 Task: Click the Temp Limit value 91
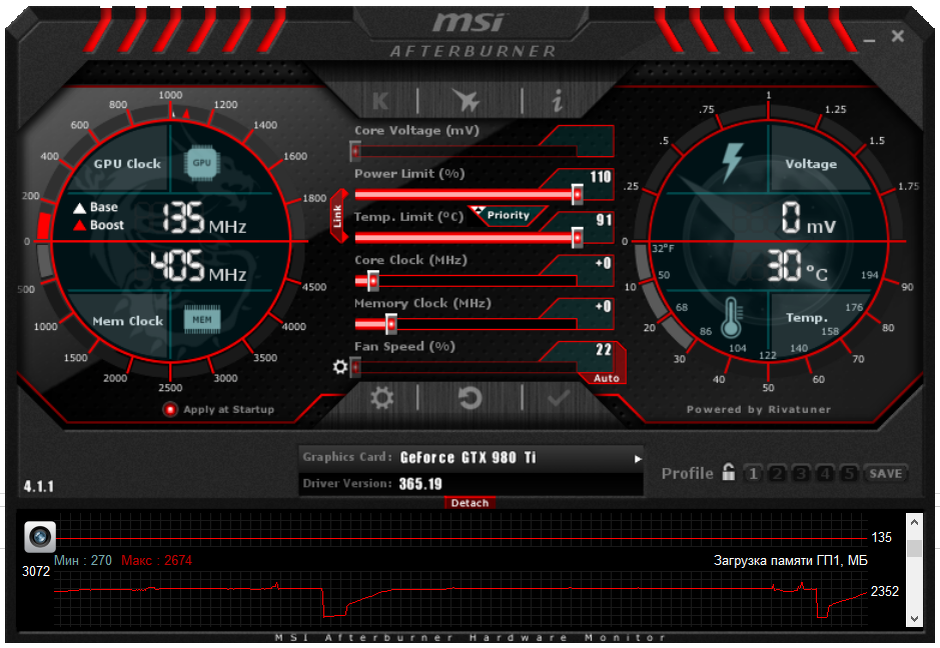click(x=604, y=220)
